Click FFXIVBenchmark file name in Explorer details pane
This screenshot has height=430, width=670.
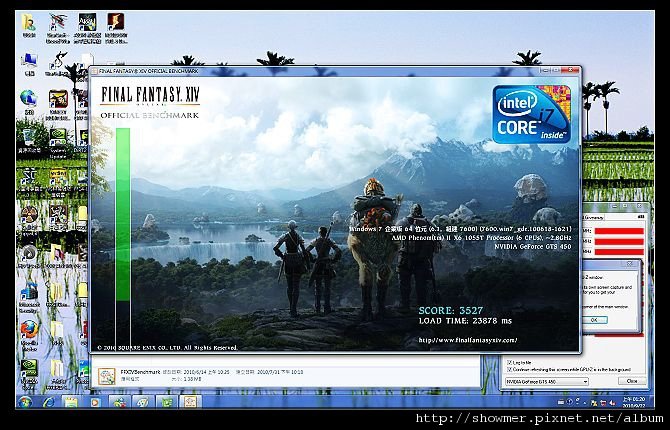coord(141,372)
